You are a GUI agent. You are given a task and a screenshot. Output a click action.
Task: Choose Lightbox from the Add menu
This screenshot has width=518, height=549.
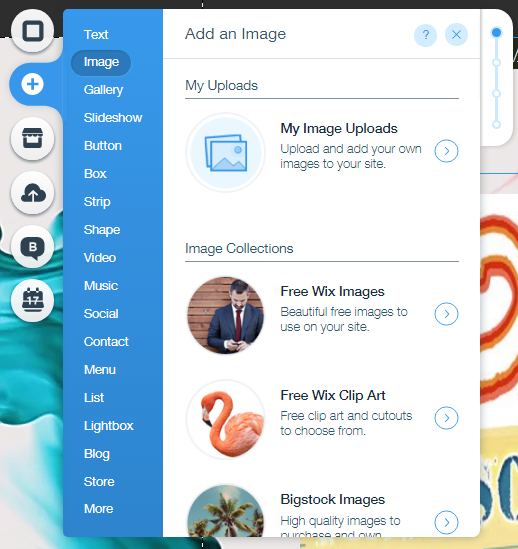[109, 426]
